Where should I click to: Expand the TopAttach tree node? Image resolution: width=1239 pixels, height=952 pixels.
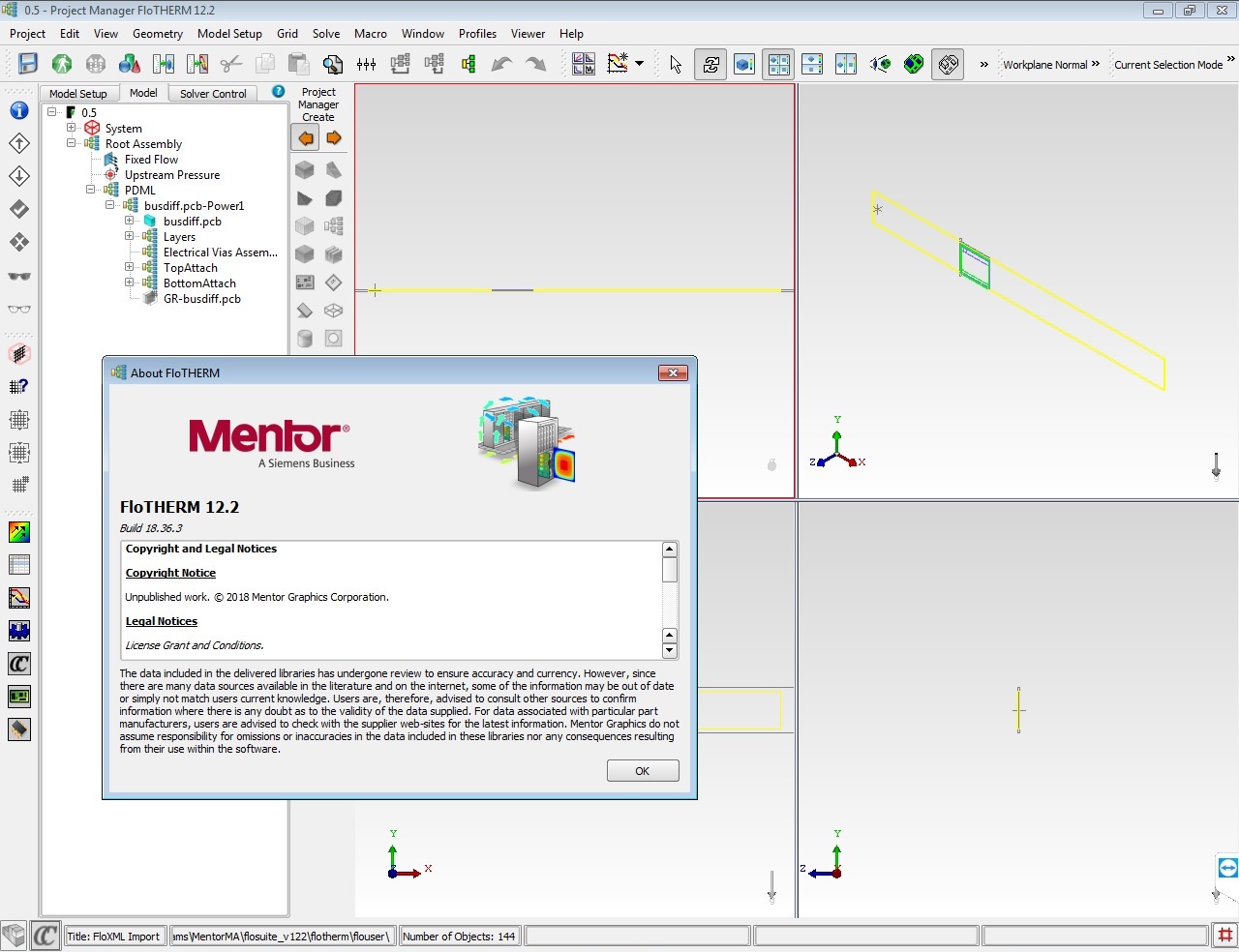[129, 267]
